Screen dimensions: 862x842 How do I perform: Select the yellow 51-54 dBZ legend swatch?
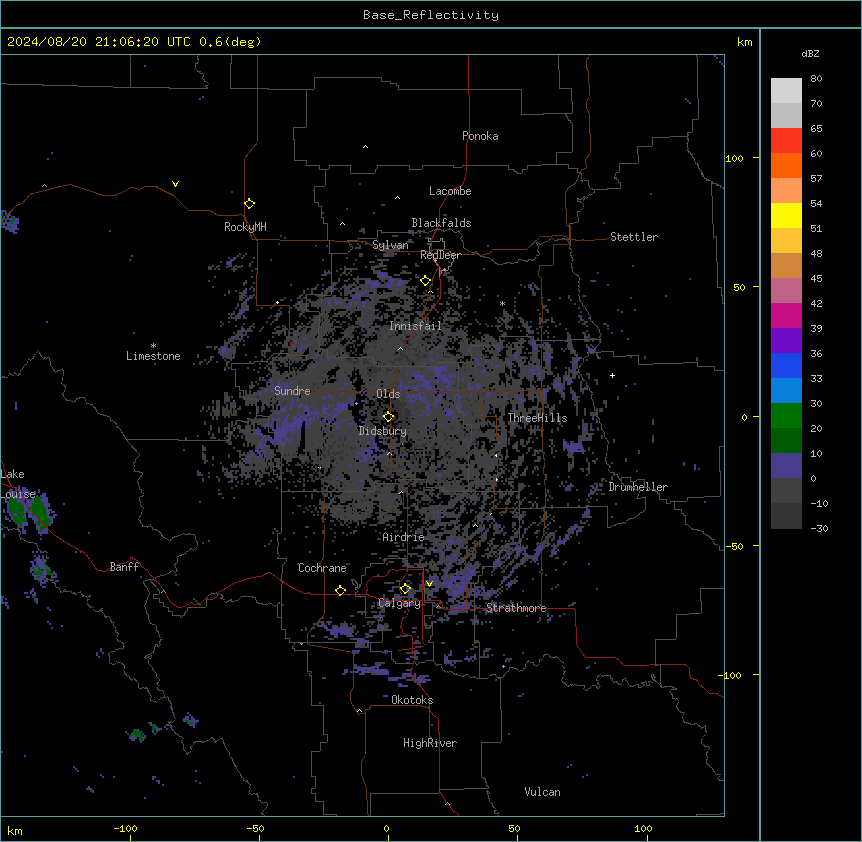pyautogui.click(x=786, y=215)
